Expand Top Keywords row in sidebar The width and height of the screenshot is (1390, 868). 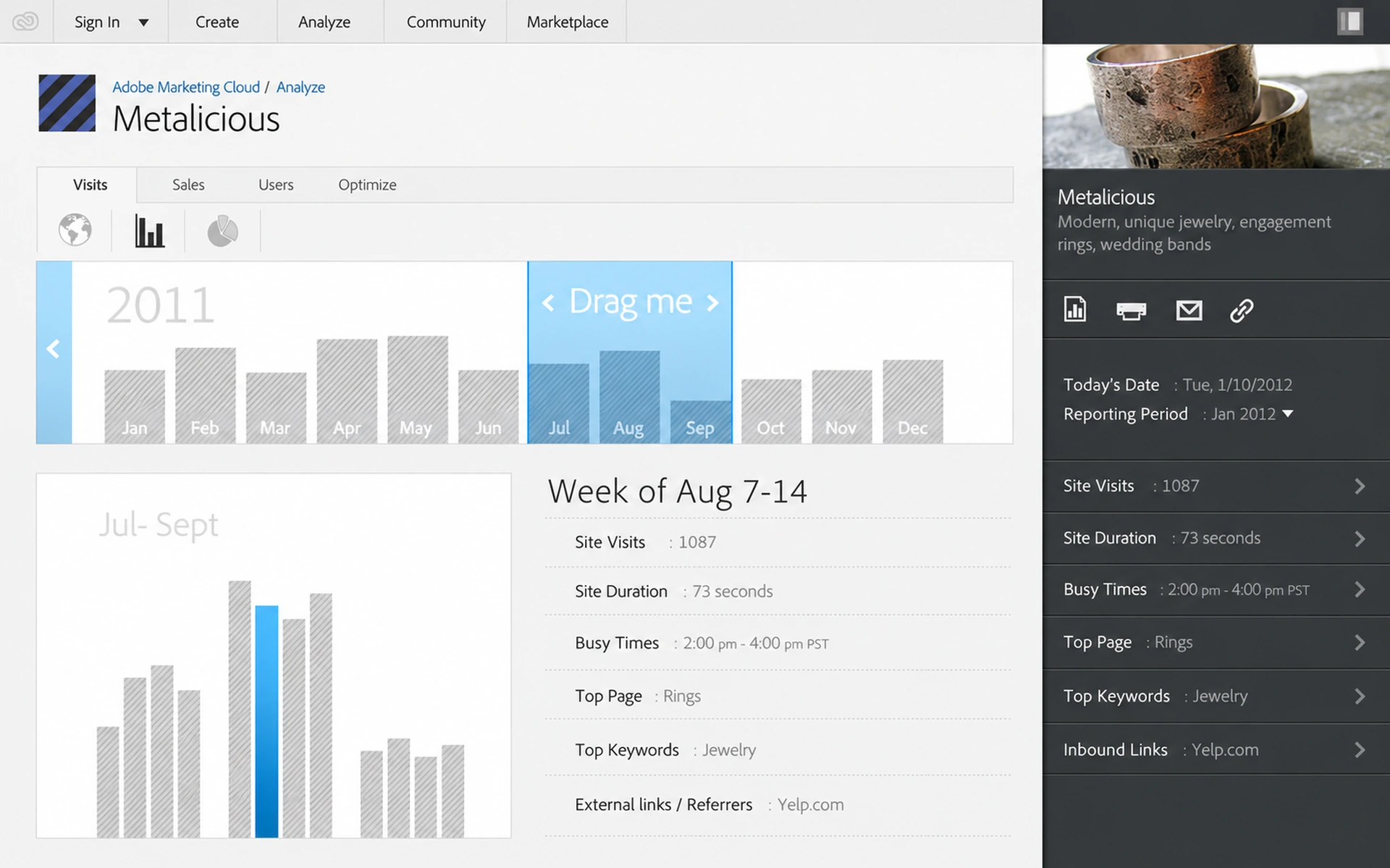click(1216, 696)
